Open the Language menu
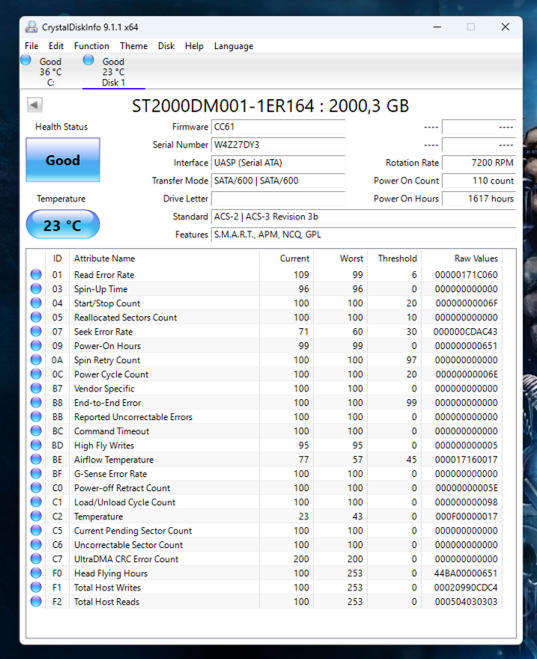Image resolution: width=537 pixels, height=659 pixels. coord(234,46)
